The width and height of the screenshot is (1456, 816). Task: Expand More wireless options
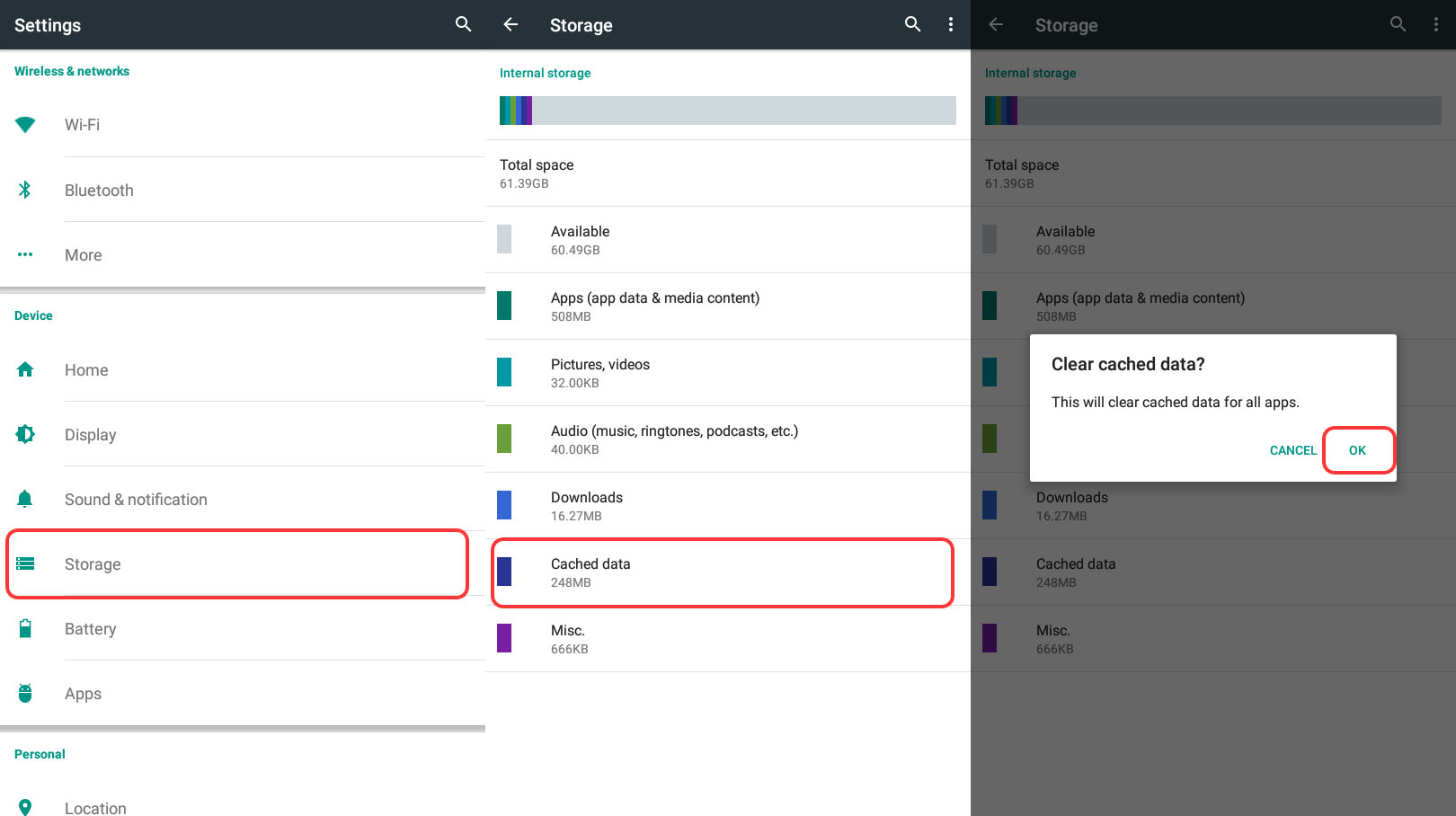coord(83,255)
